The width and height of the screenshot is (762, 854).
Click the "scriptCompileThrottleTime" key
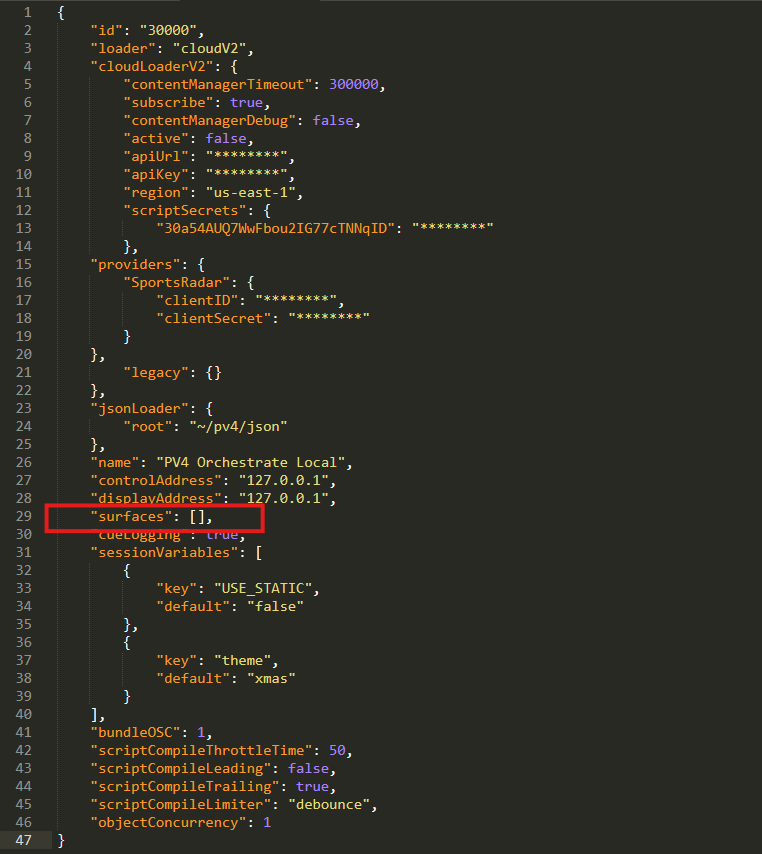tap(201, 751)
